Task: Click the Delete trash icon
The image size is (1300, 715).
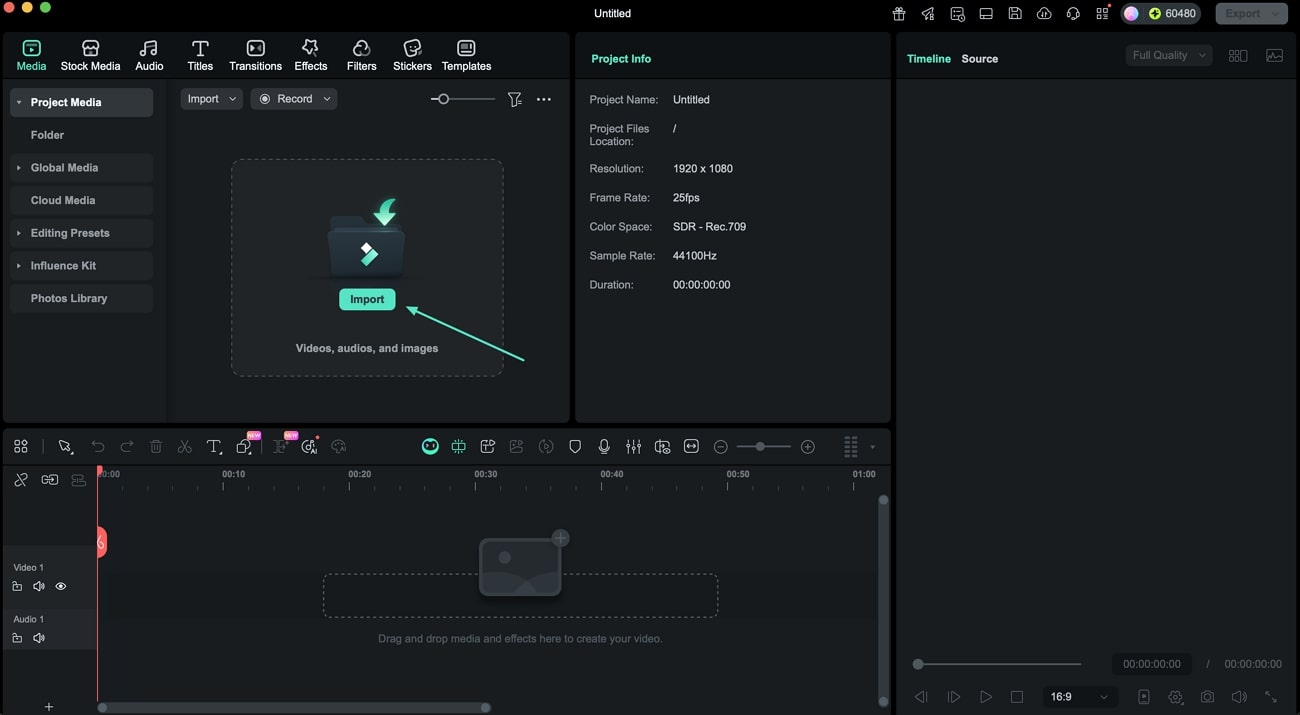Action: tap(156, 447)
